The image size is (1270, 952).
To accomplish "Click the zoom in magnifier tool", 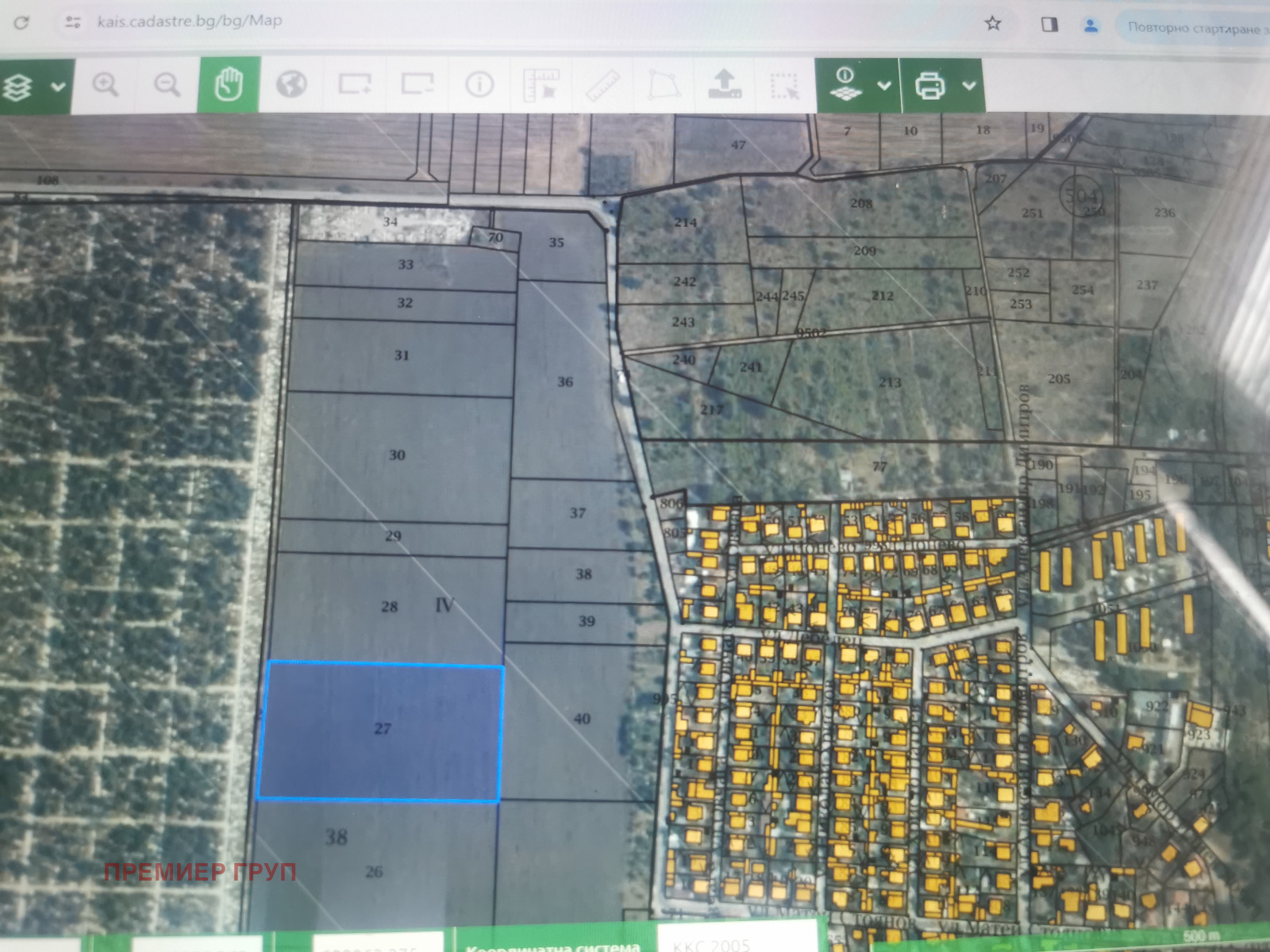I will coord(106,84).
